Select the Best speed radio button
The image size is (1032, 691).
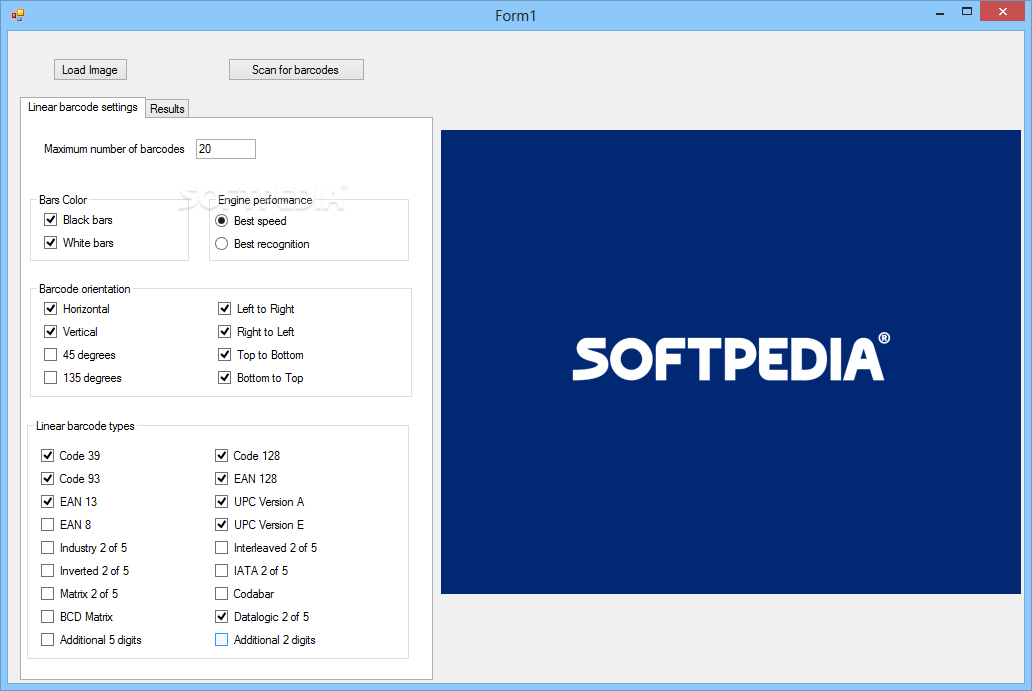(x=222, y=220)
